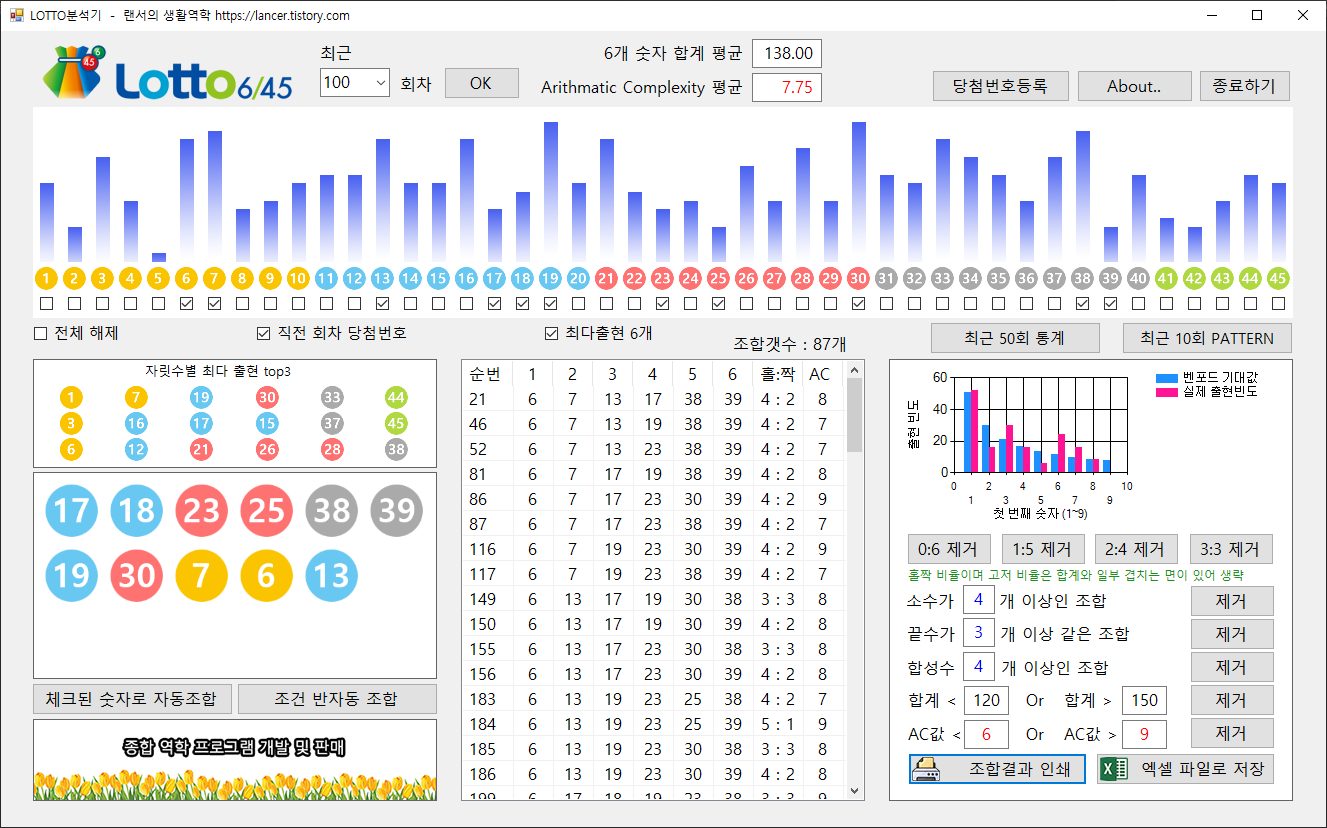Screen dimensions: 1327x828
Task: Click large blue ball 17 in selected numbers
Action: 72,510
